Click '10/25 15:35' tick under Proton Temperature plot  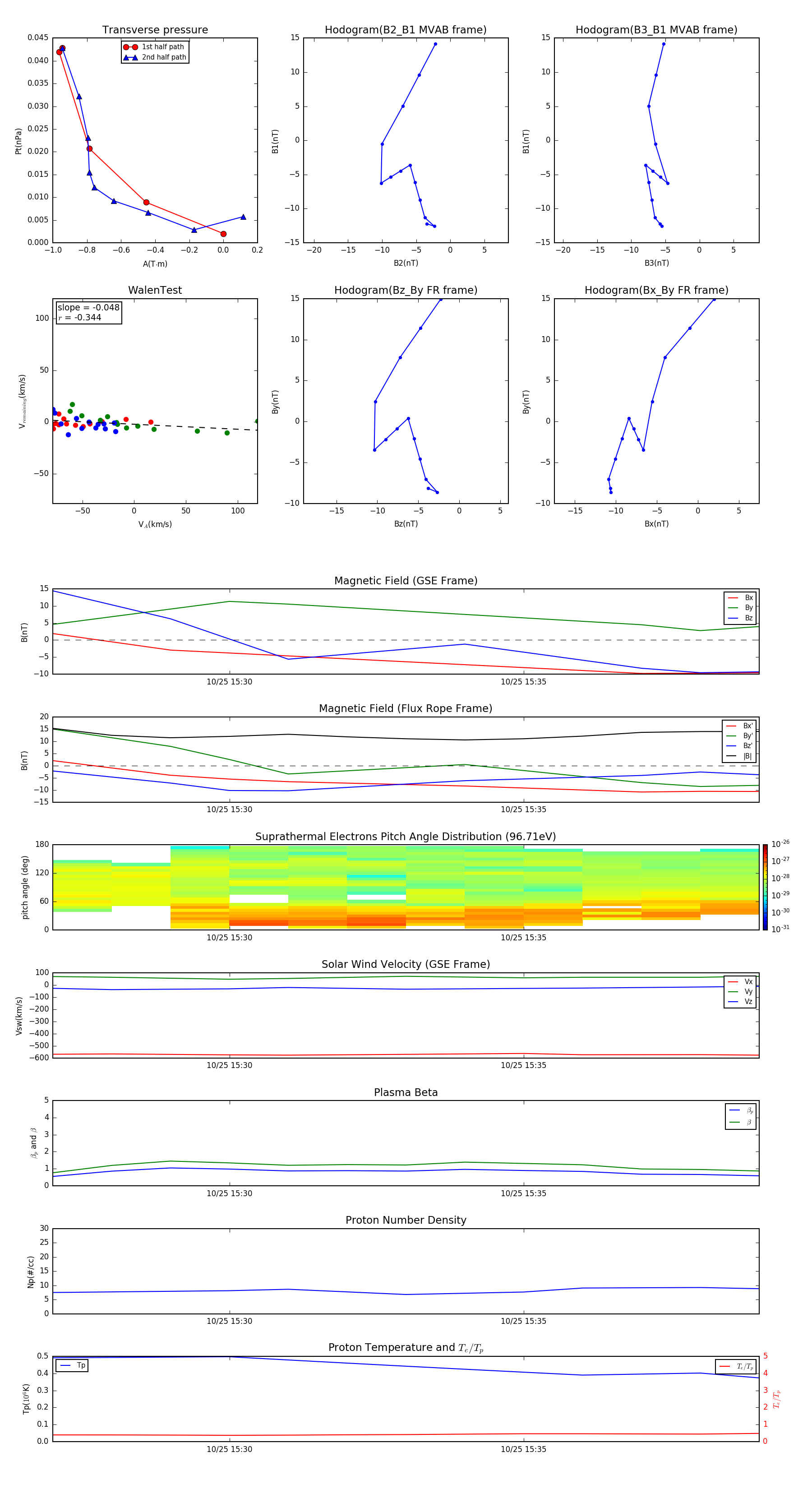523,1449
